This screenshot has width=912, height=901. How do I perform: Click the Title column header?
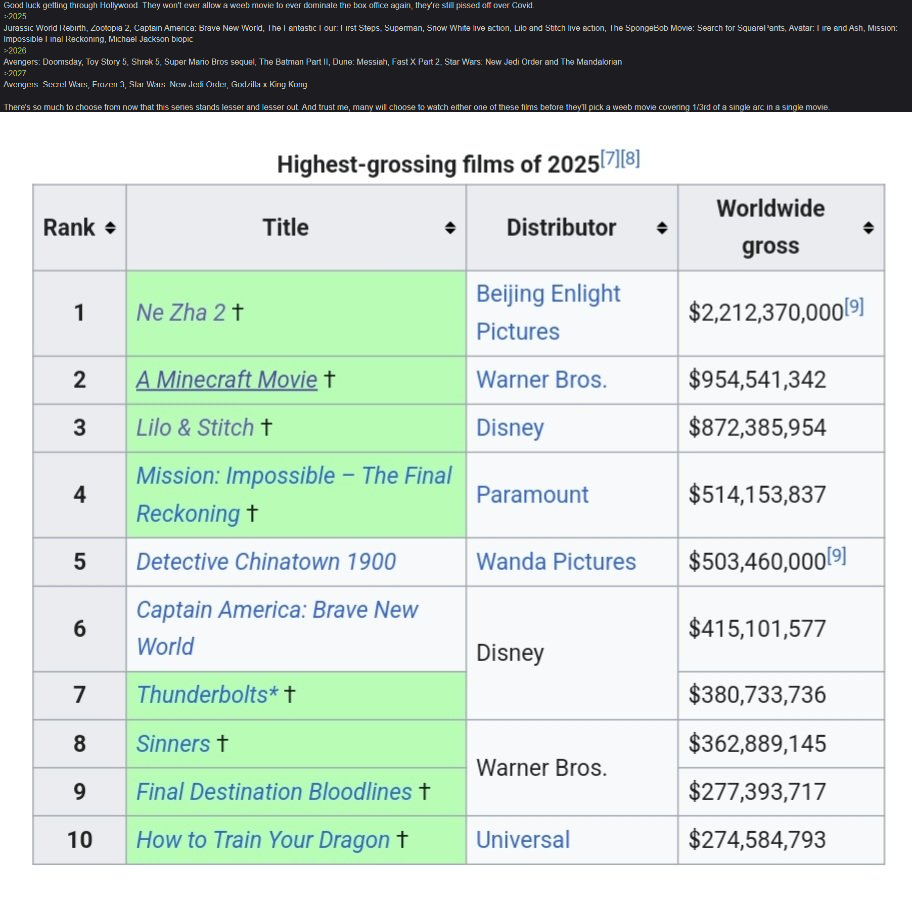point(296,227)
